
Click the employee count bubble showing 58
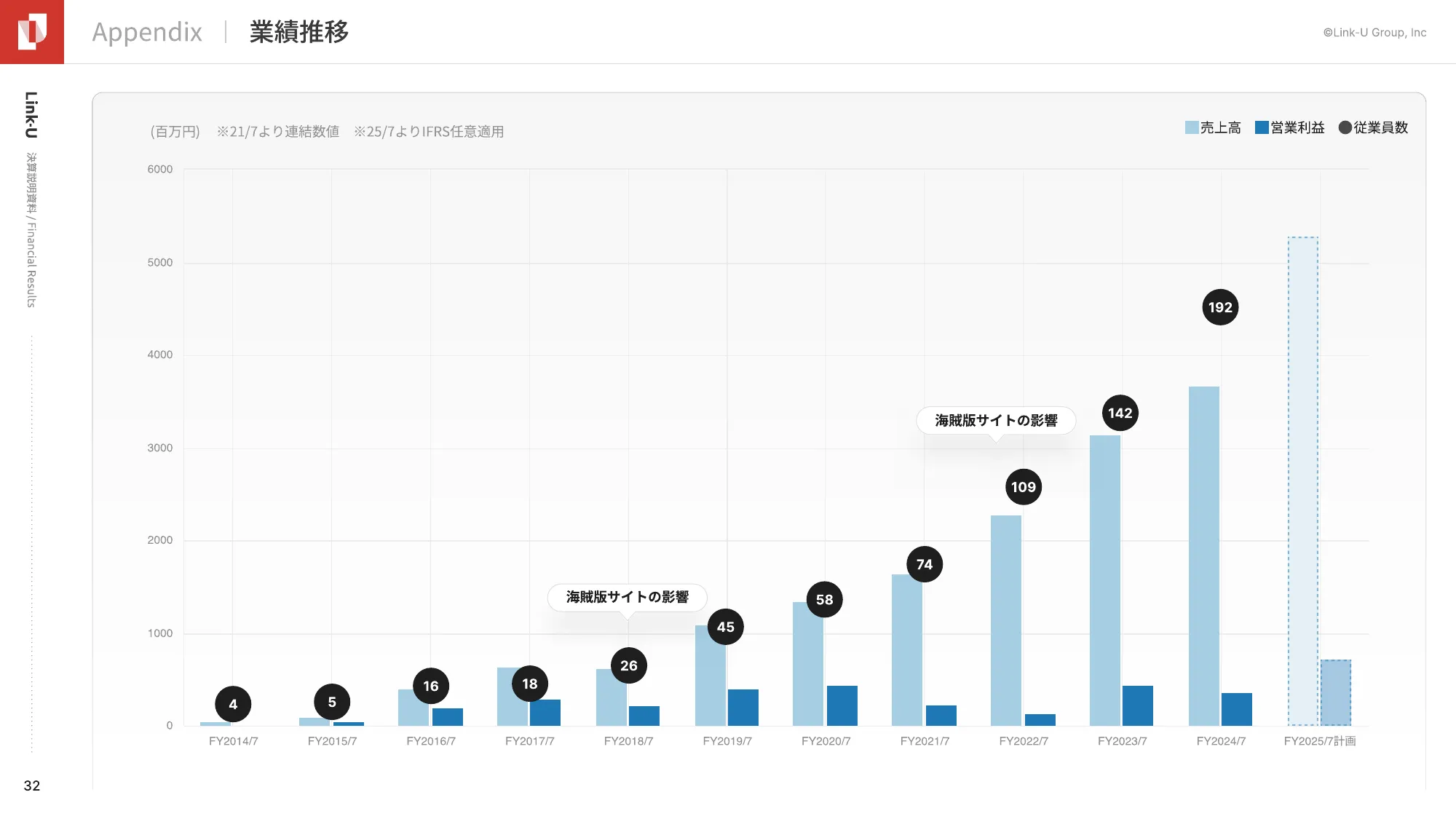[x=824, y=600]
